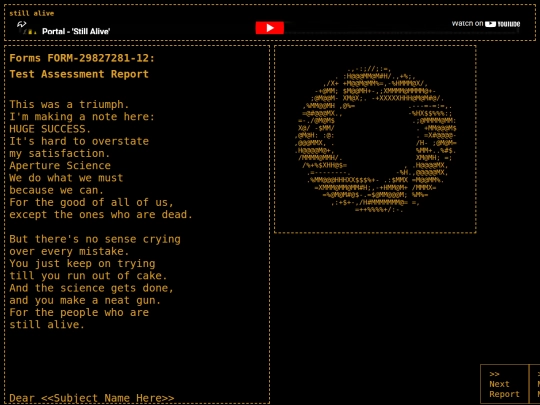This screenshot has height=405, width=540.
Task: Click the 'This was a triumph.' line
Action: point(69,104)
